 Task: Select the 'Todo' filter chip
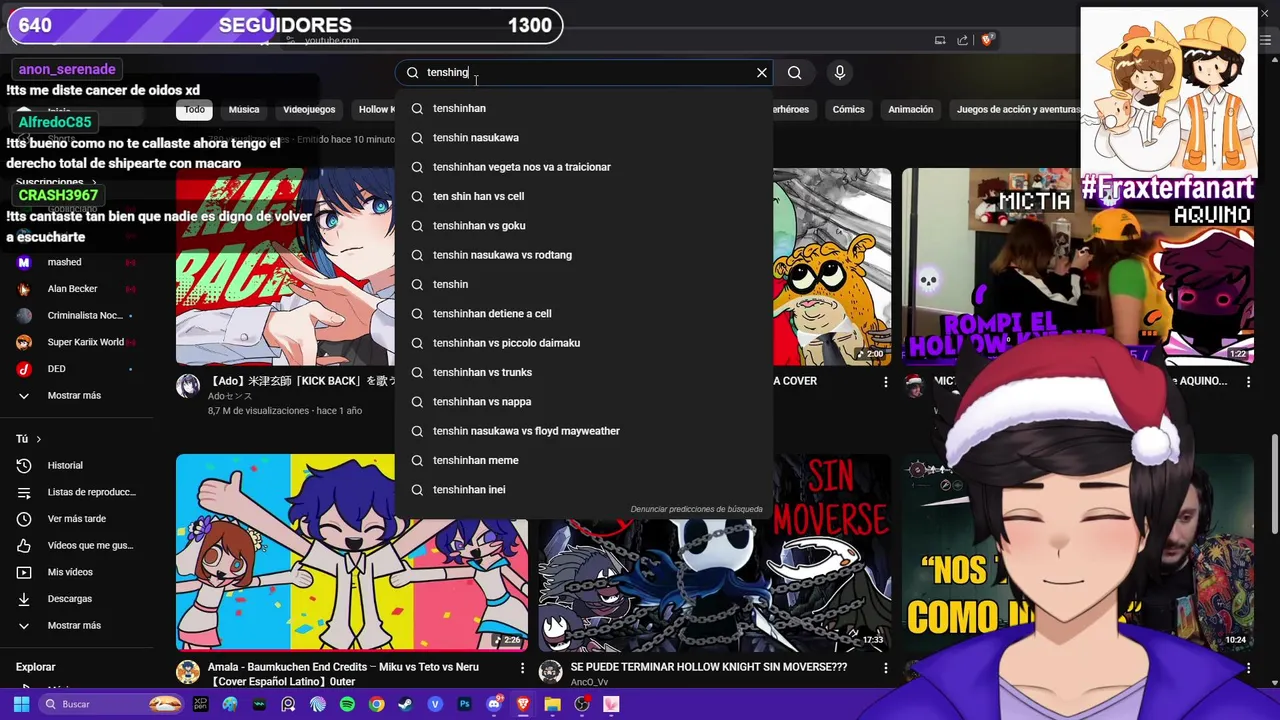[x=194, y=109]
